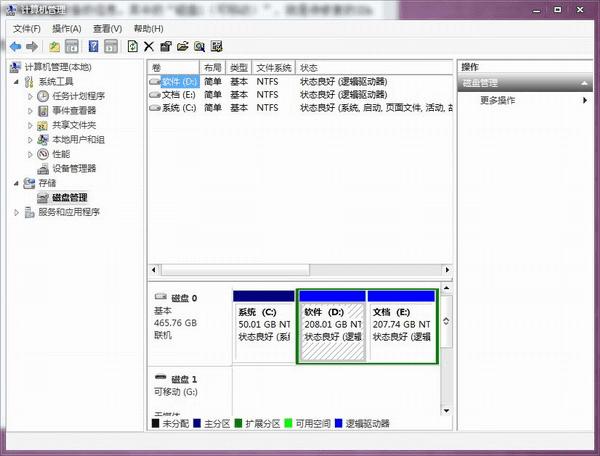Click the 扩展分区 green legend swatch

(238, 423)
